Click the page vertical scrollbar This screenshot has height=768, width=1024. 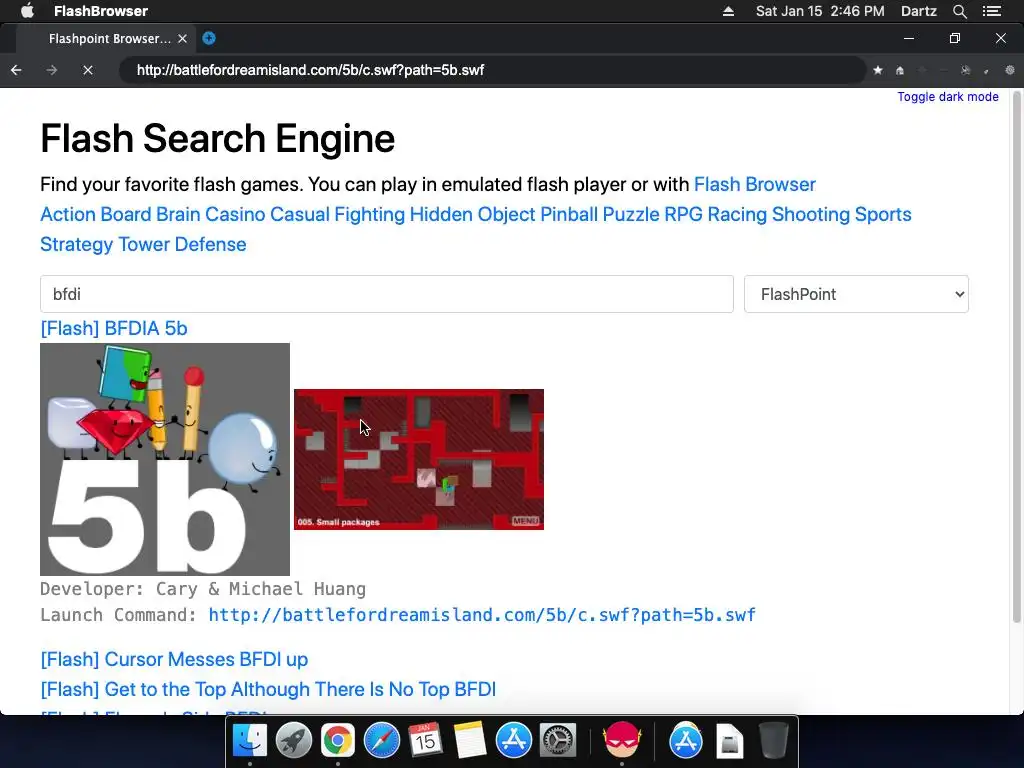(x=1017, y=356)
